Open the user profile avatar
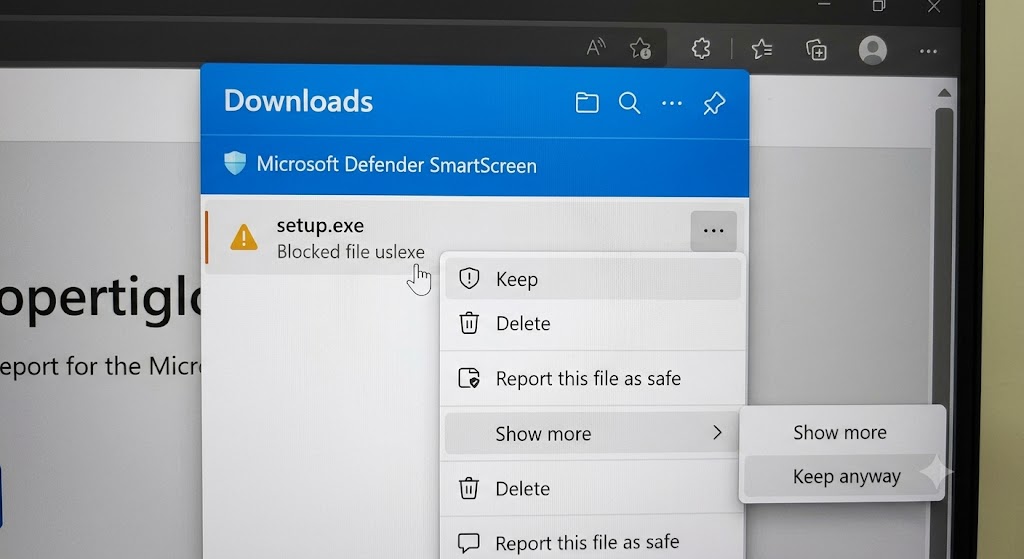 coord(872,50)
